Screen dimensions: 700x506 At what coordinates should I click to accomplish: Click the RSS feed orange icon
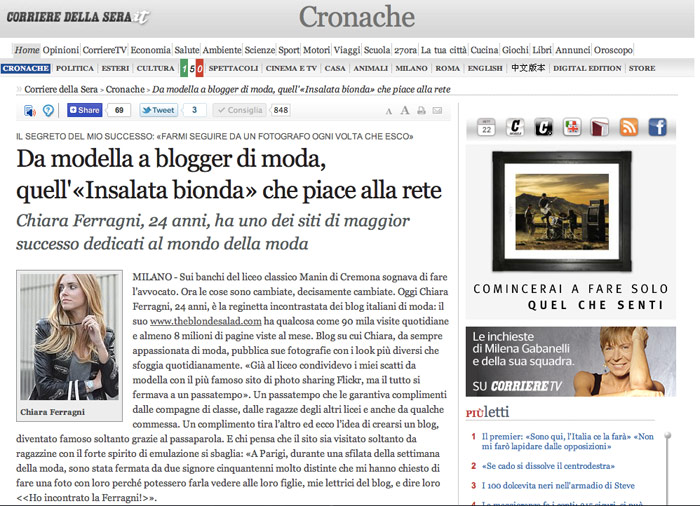click(x=628, y=127)
